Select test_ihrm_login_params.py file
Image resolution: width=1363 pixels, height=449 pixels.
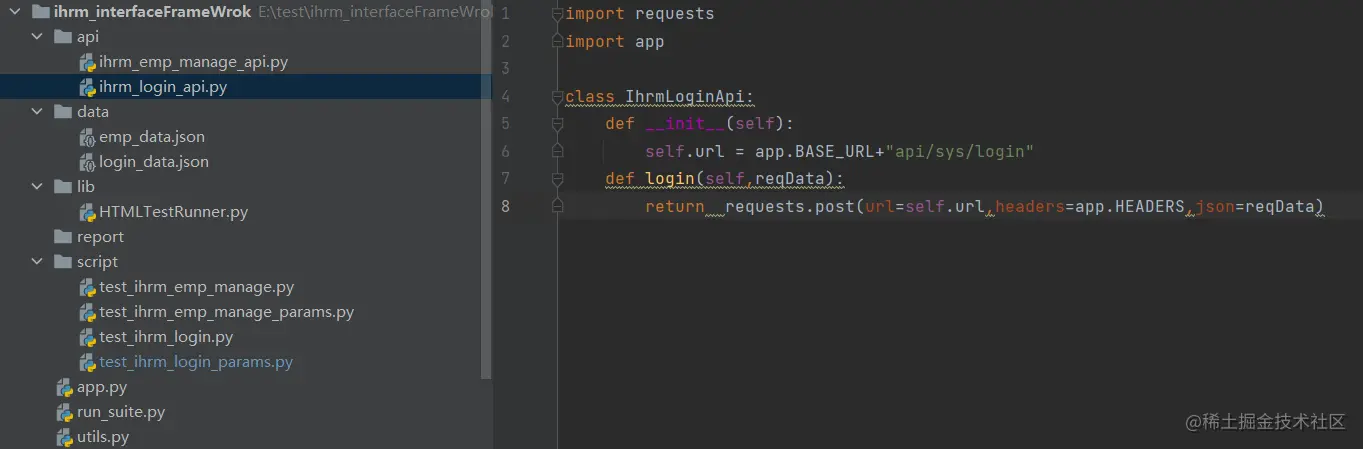pos(196,362)
